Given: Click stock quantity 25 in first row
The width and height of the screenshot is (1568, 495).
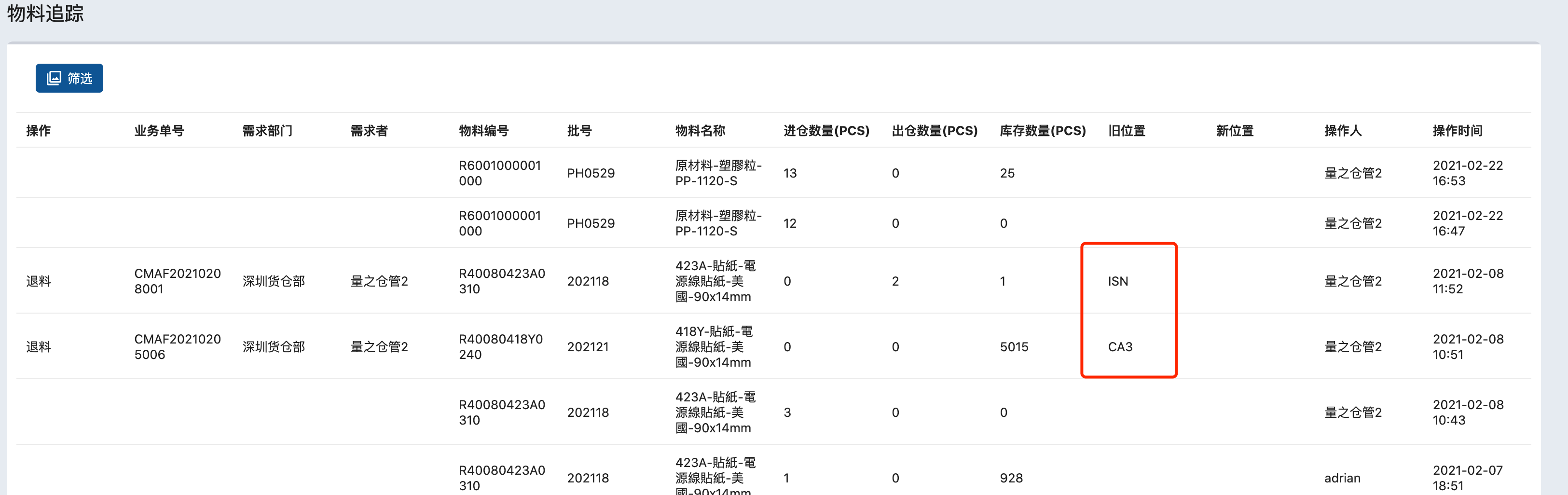Looking at the screenshot, I should coord(1007,173).
